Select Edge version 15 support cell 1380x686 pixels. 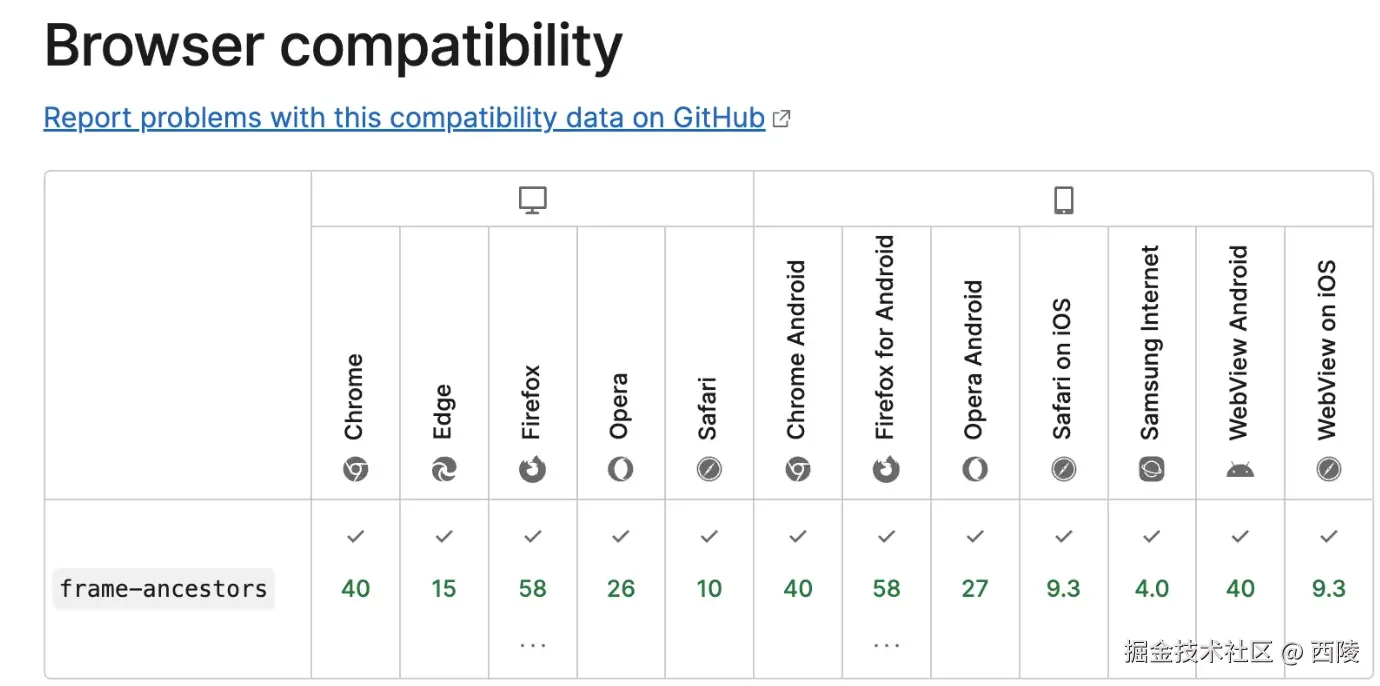444,588
